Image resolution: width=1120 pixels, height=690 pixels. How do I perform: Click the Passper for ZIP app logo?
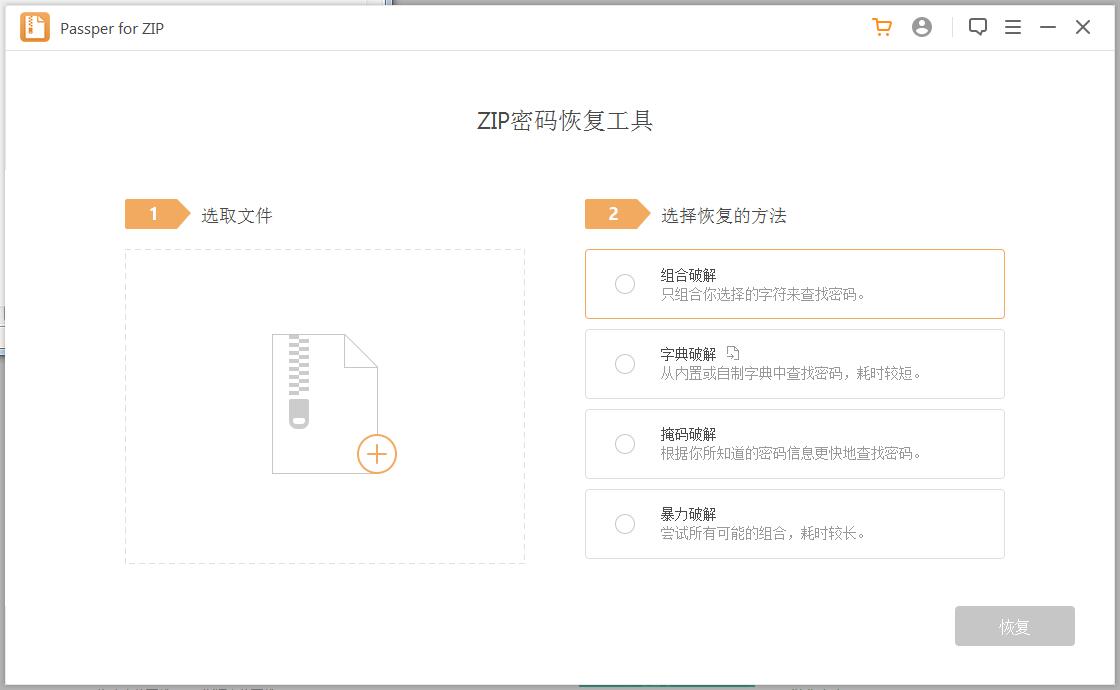pos(35,28)
